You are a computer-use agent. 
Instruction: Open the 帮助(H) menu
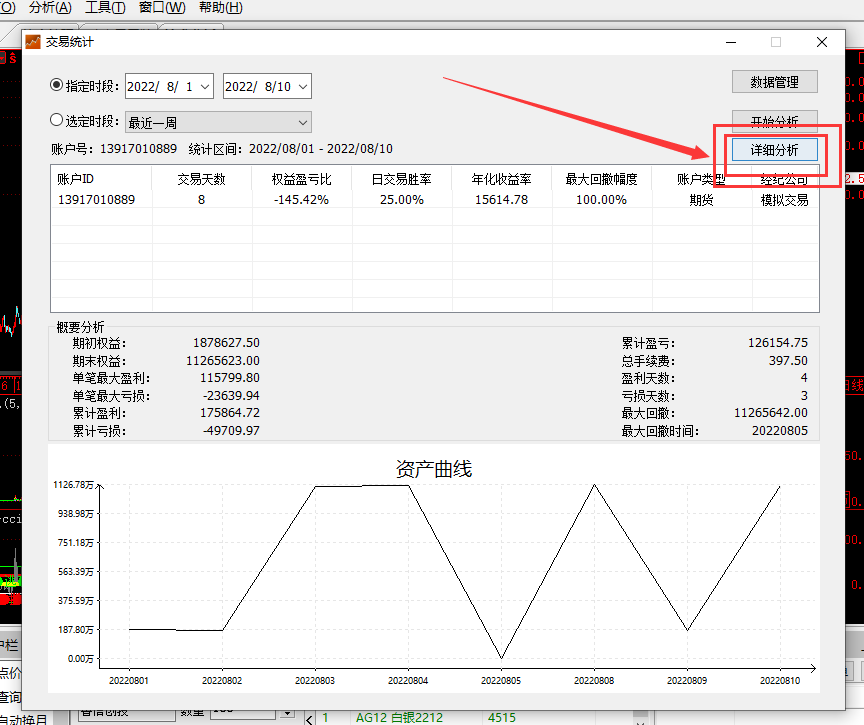[x=220, y=8]
